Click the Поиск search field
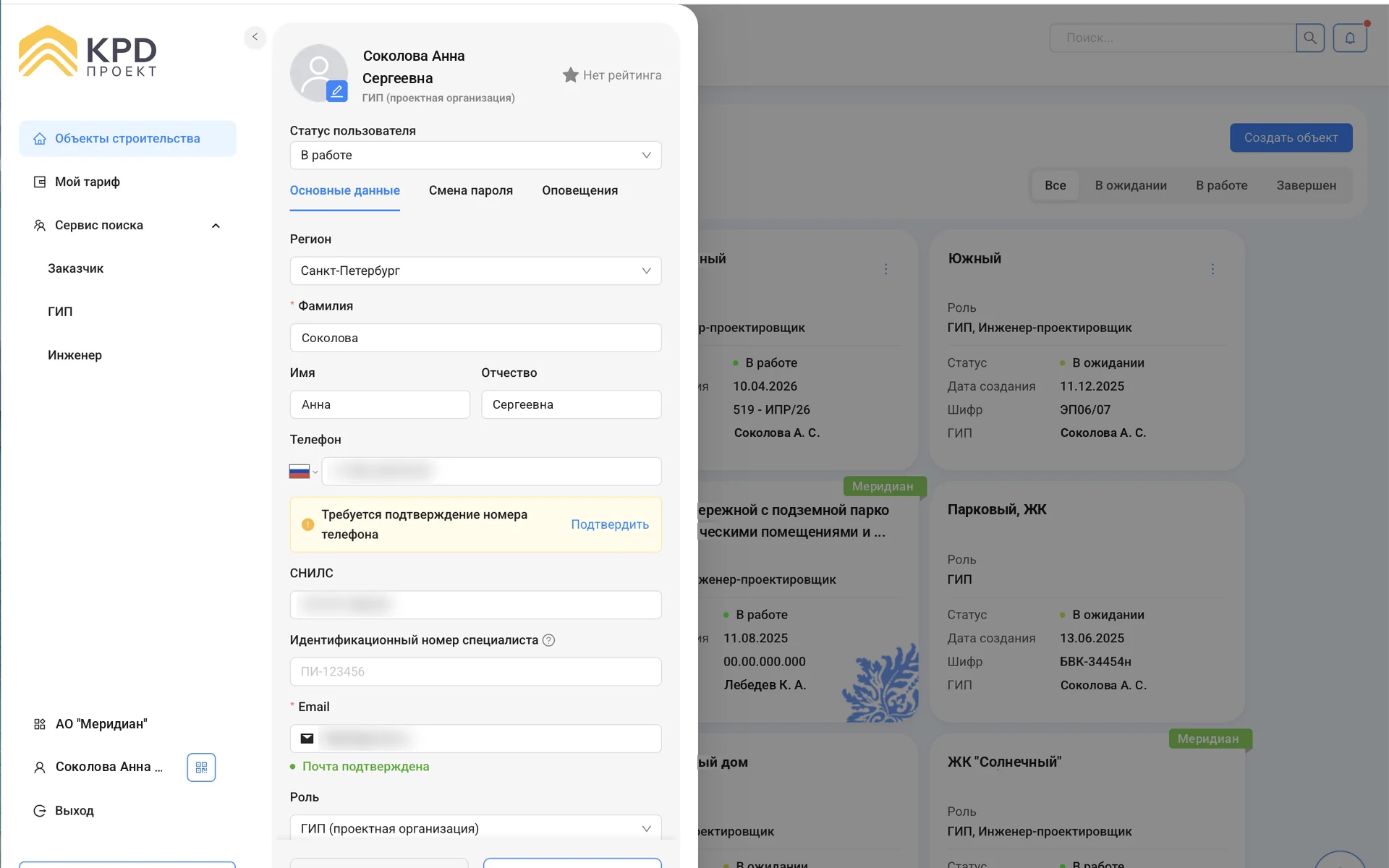The image size is (1389, 868). click(x=1172, y=38)
